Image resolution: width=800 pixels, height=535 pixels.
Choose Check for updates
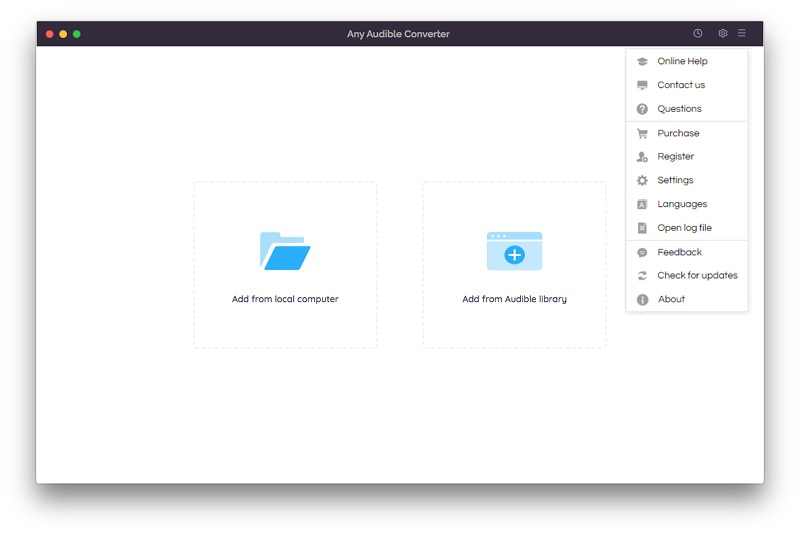coord(687,276)
